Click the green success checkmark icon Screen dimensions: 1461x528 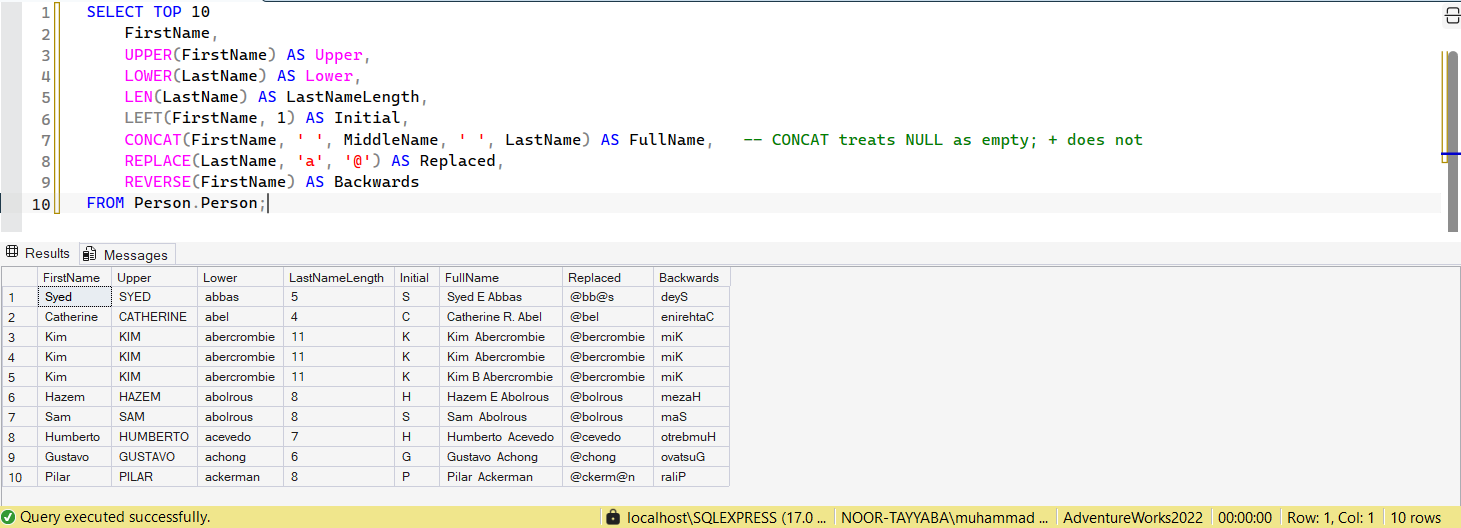9,517
